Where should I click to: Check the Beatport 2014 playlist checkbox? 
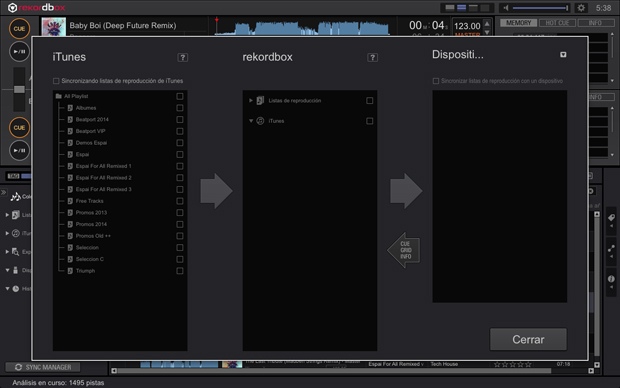point(180,119)
